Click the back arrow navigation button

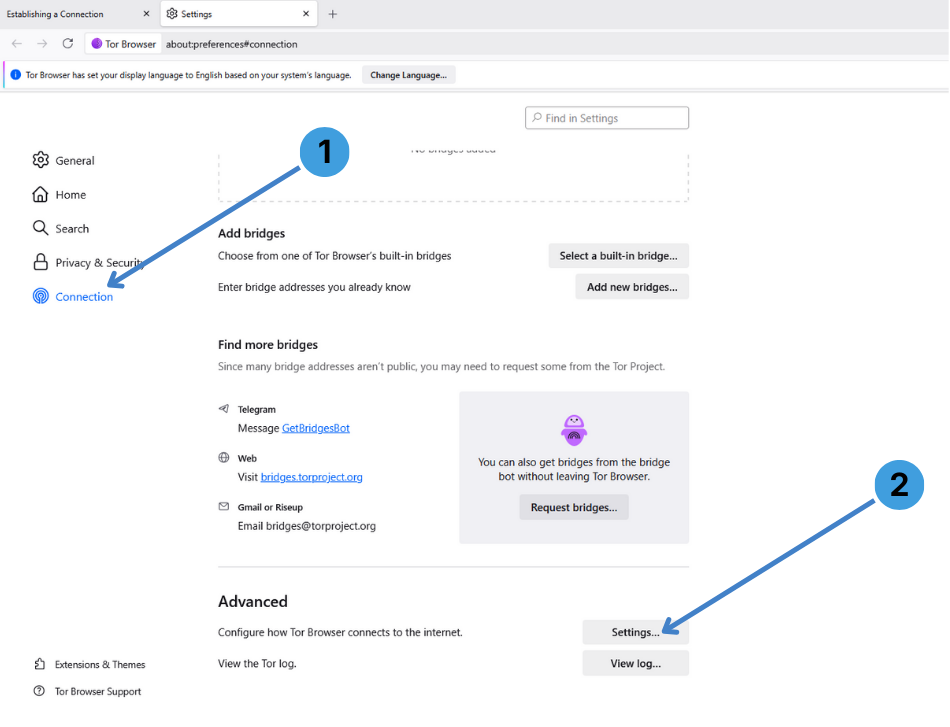pos(17,44)
